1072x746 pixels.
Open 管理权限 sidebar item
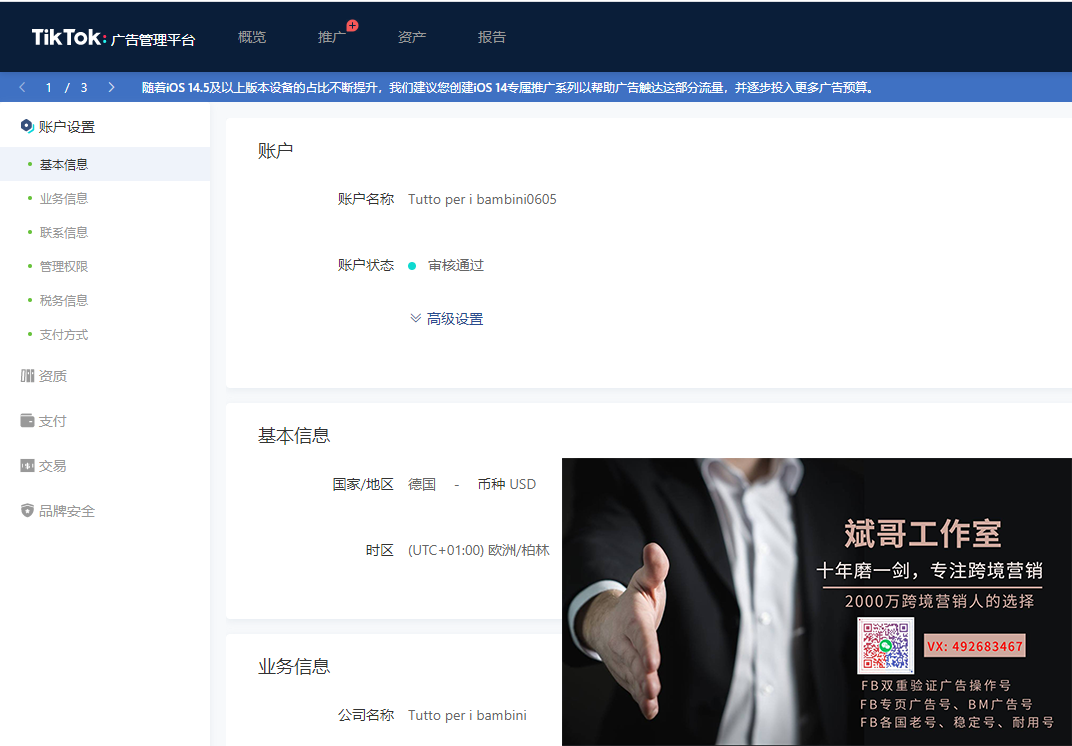tap(64, 267)
